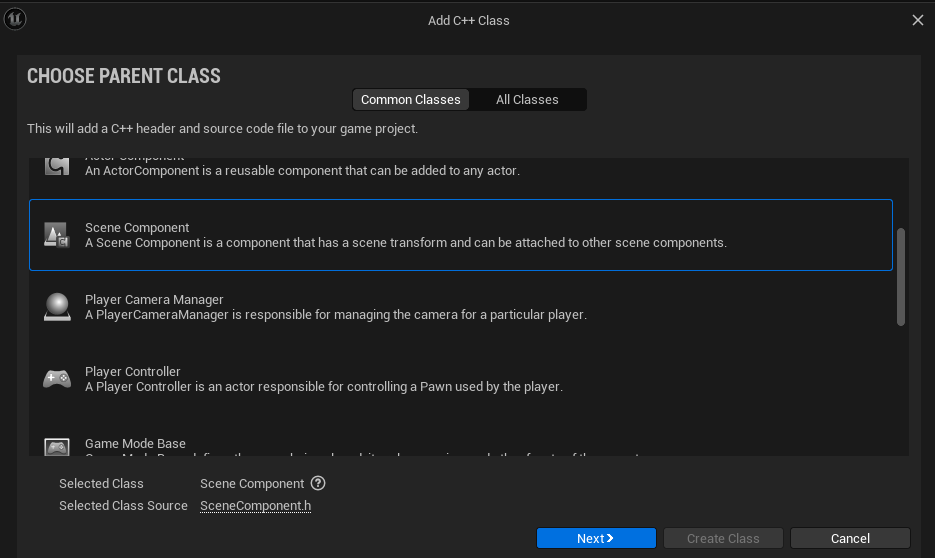Image resolution: width=935 pixels, height=558 pixels.
Task: Click the grayed Create Class button
Action: [x=723, y=538]
